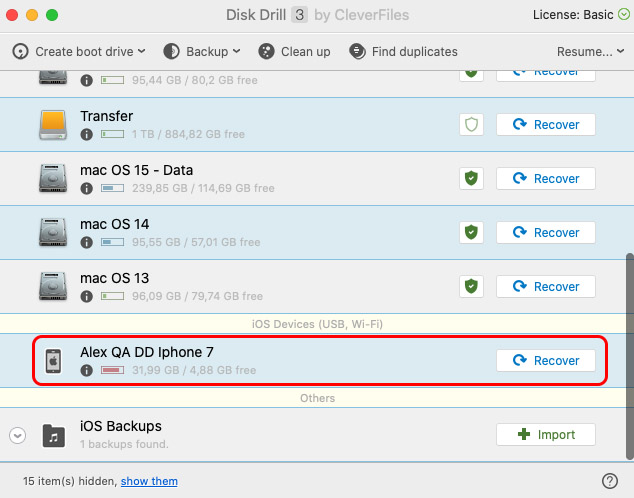Expand the iOS Backups group
The image size is (634, 498).
18,435
